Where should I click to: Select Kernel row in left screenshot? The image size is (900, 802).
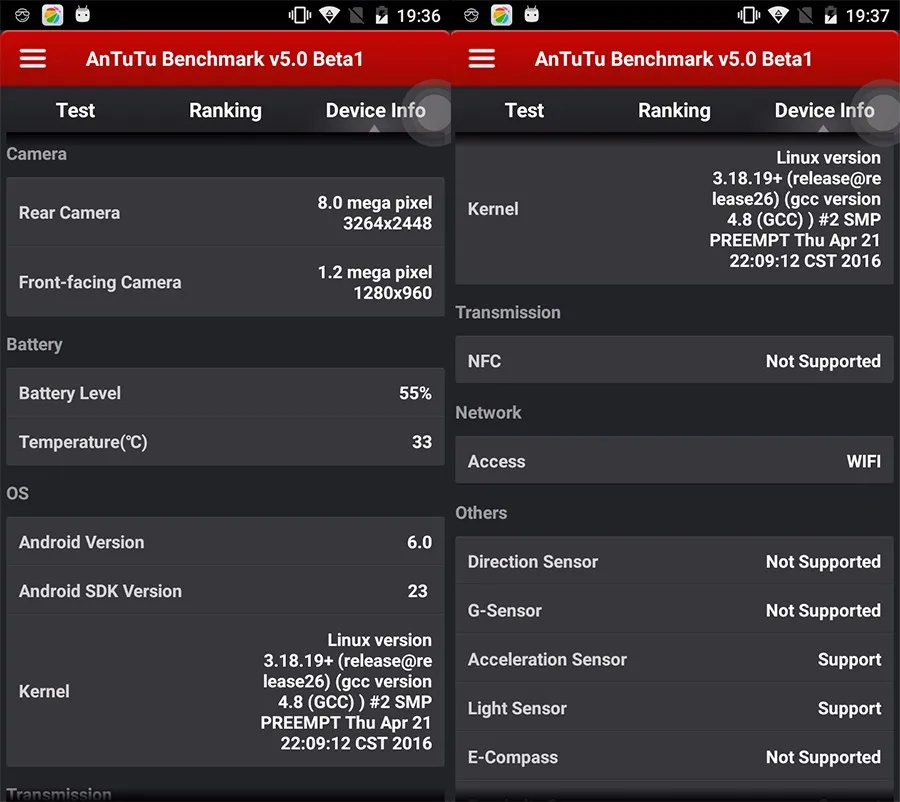[x=225, y=691]
